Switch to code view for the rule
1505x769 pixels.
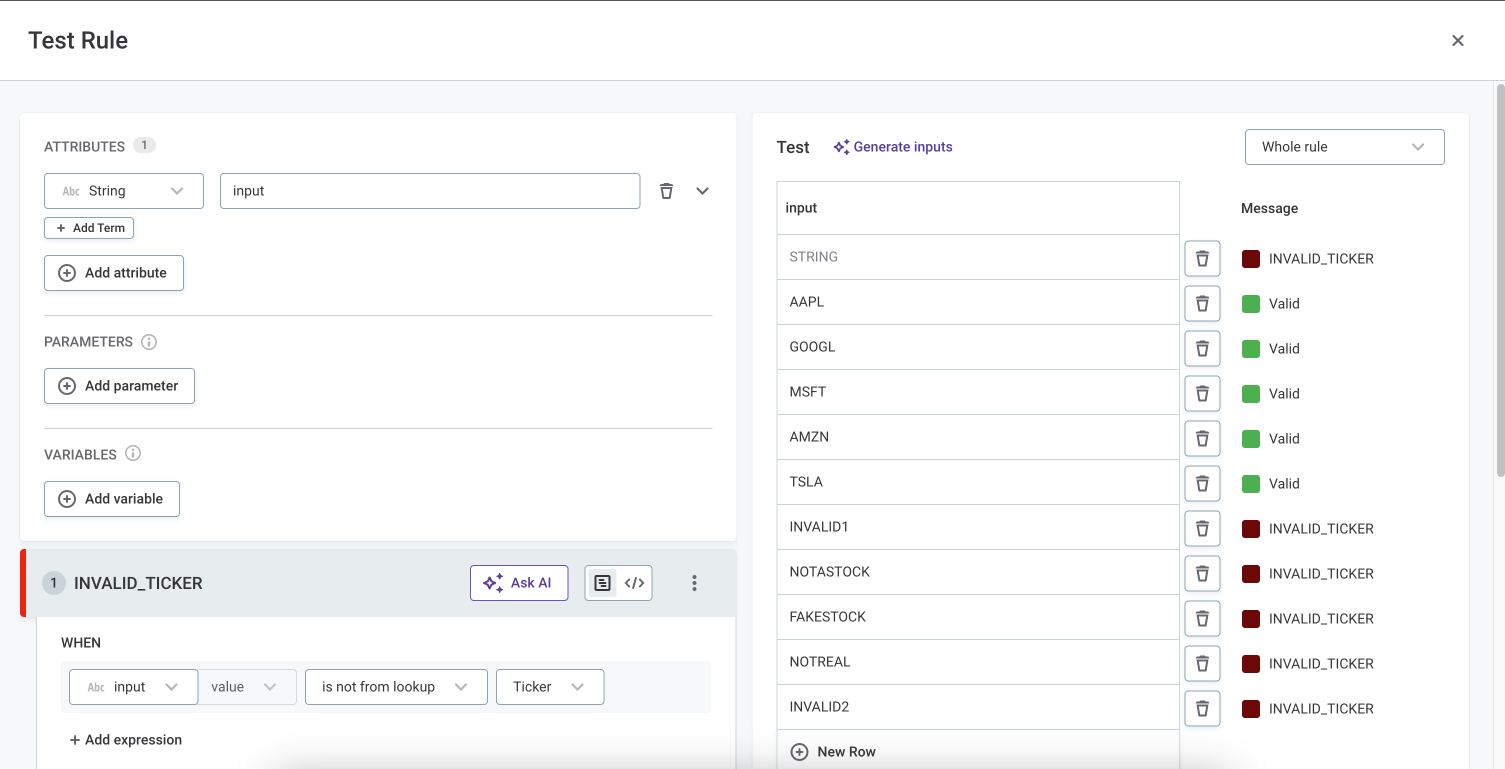pos(634,583)
